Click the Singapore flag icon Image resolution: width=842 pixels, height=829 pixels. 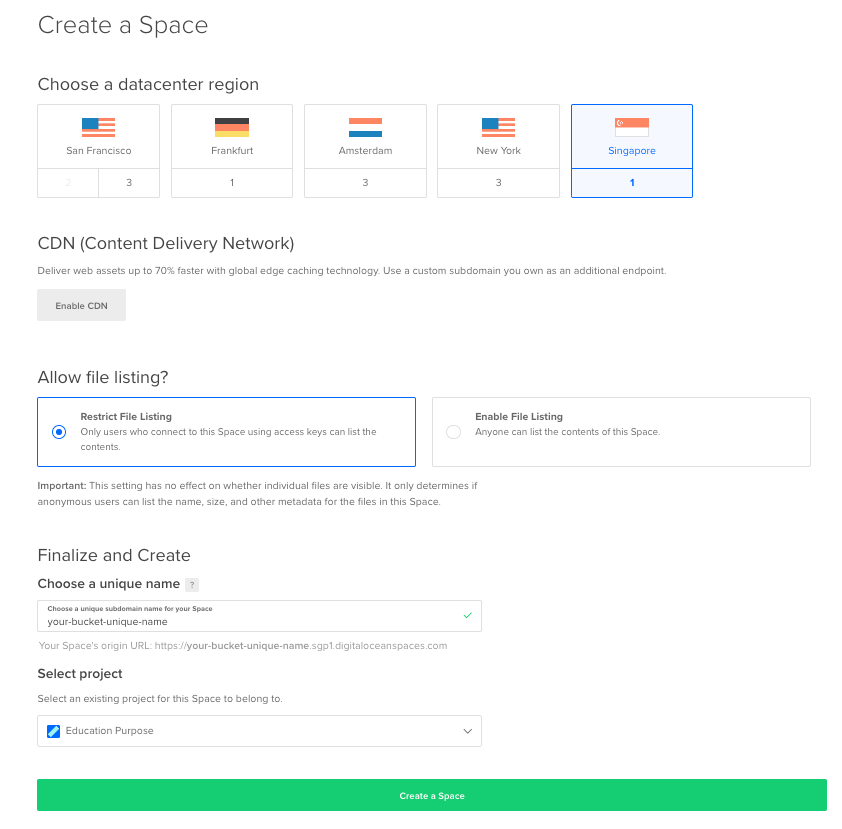631,127
